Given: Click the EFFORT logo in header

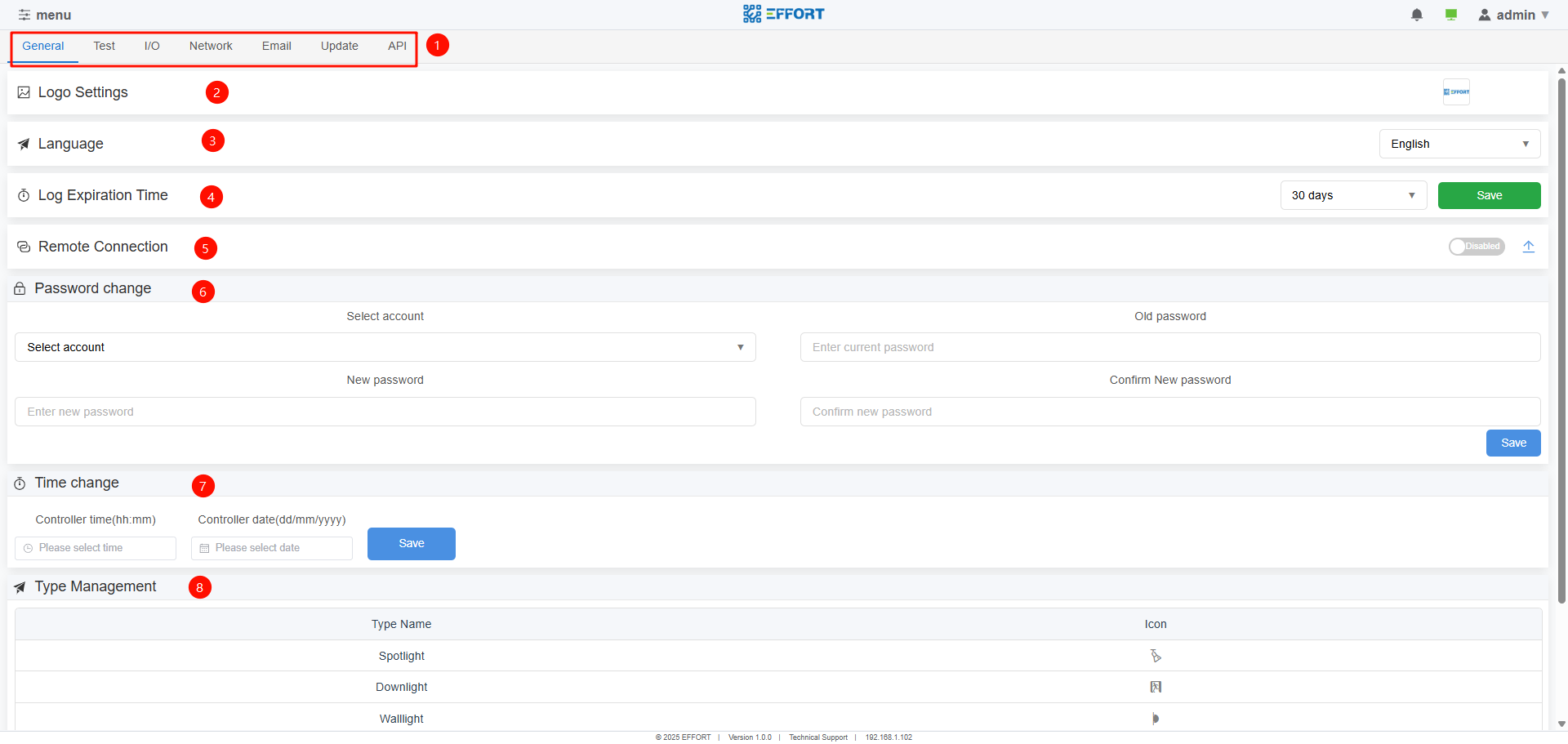Looking at the screenshot, I should click(784, 14).
